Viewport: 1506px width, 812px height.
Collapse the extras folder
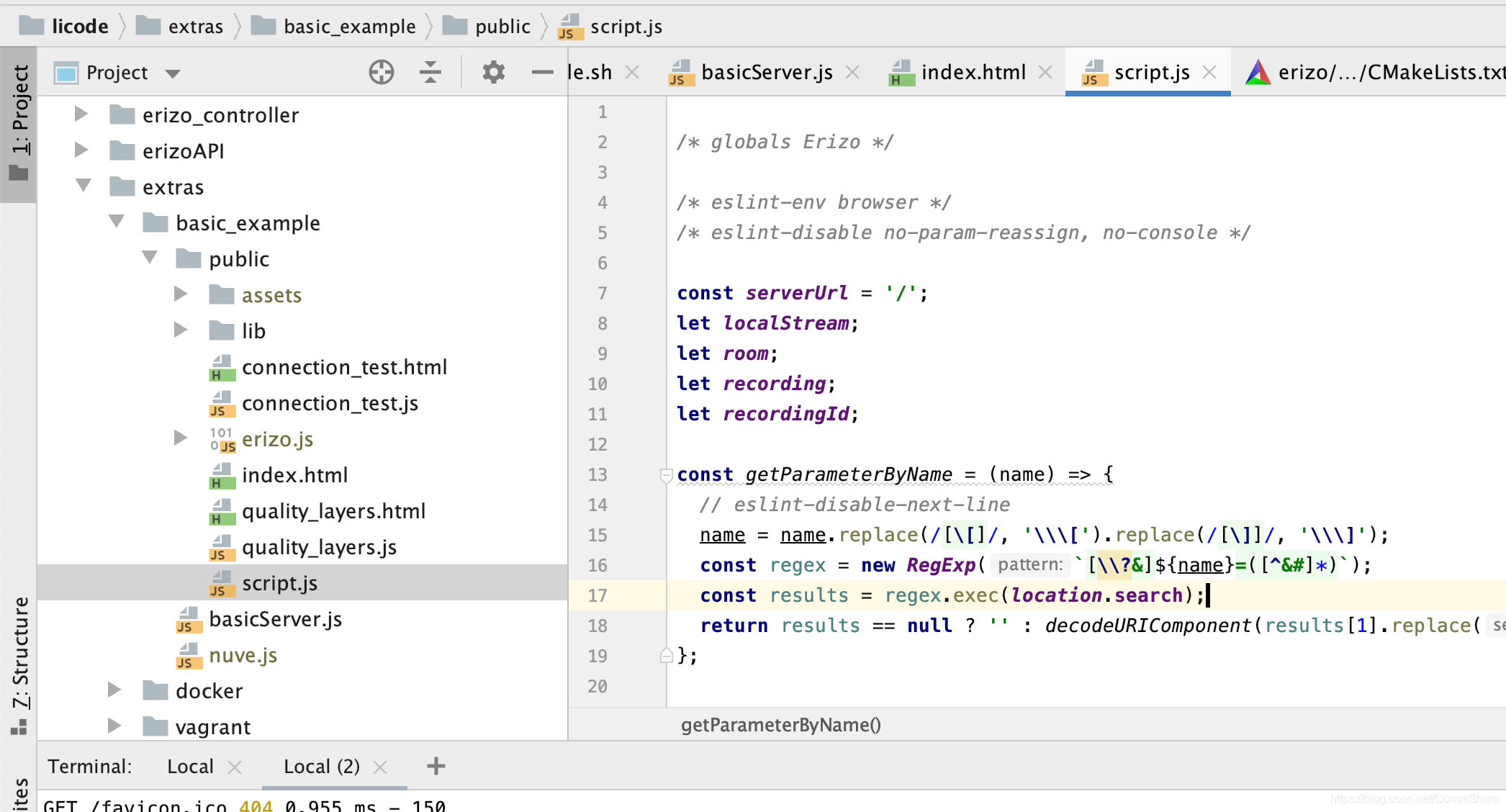coord(84,186)
